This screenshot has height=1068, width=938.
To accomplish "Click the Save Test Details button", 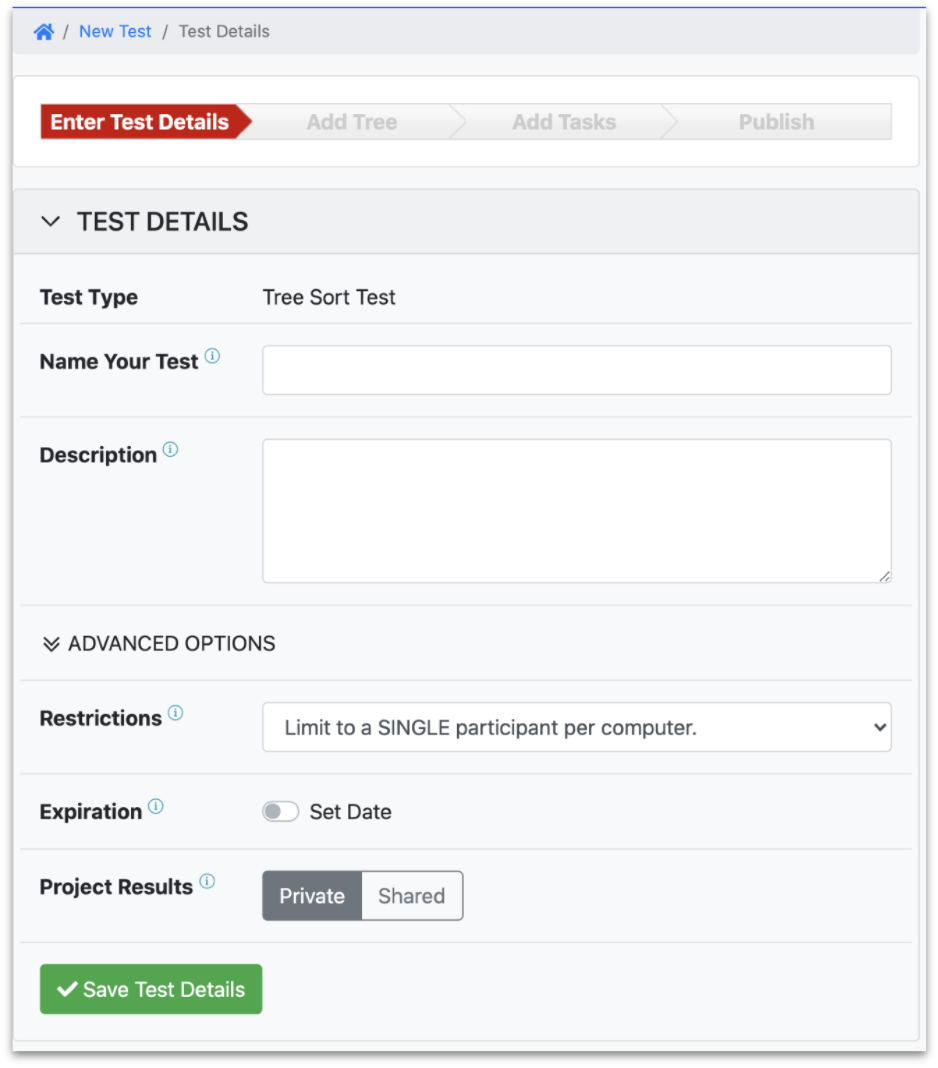I will [151, 989].
